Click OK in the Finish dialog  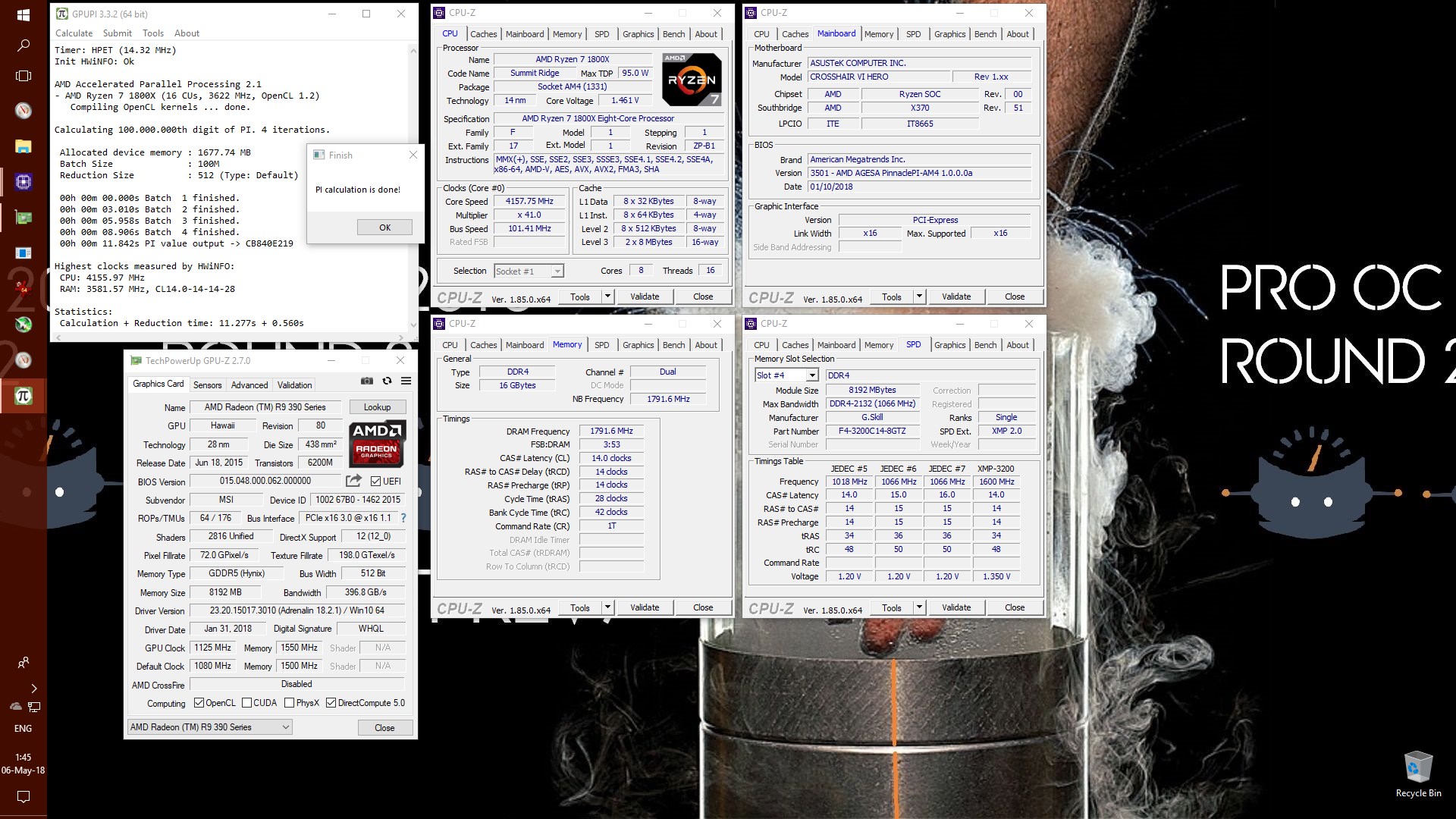384,227
